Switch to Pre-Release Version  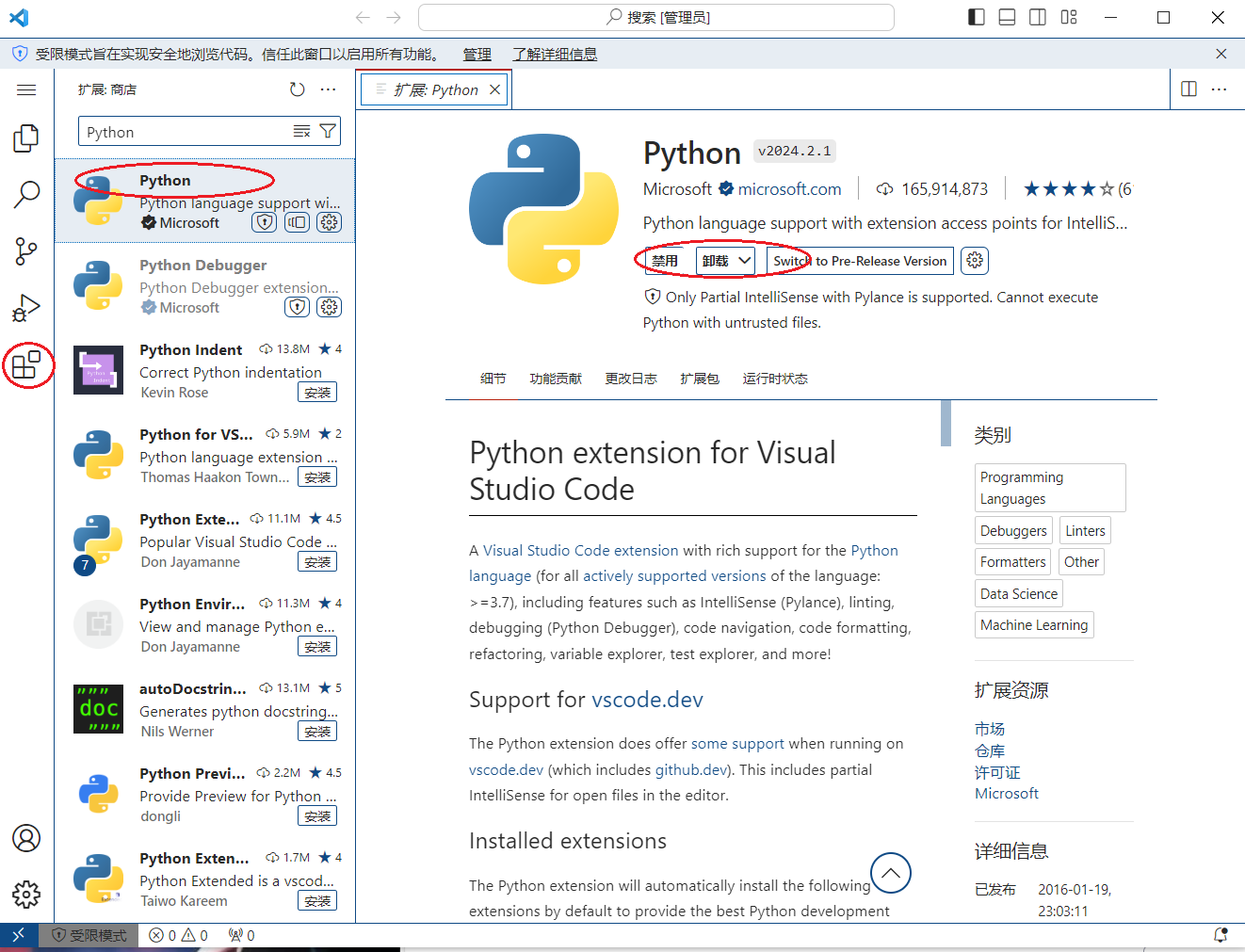pyautogui.click(x=860, y=261)
